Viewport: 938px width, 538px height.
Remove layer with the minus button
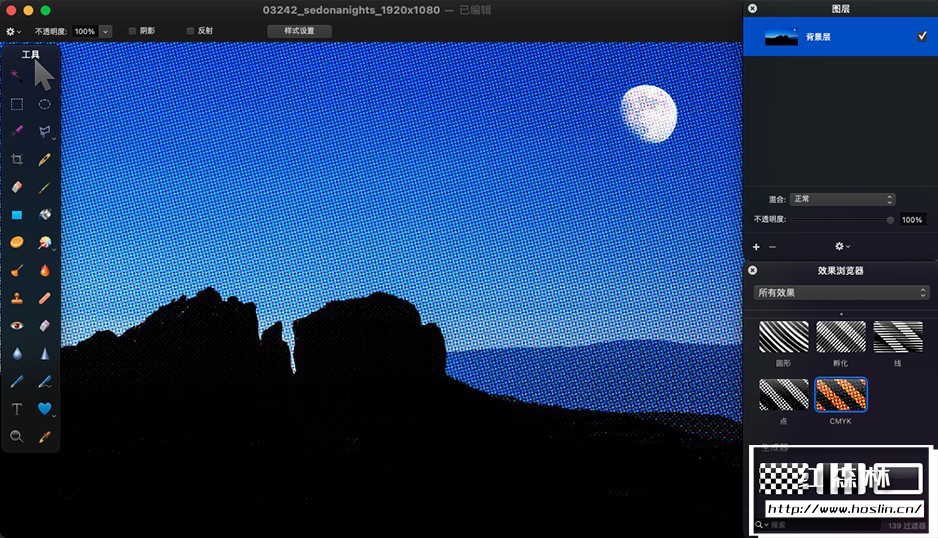(x=772, y=247)
